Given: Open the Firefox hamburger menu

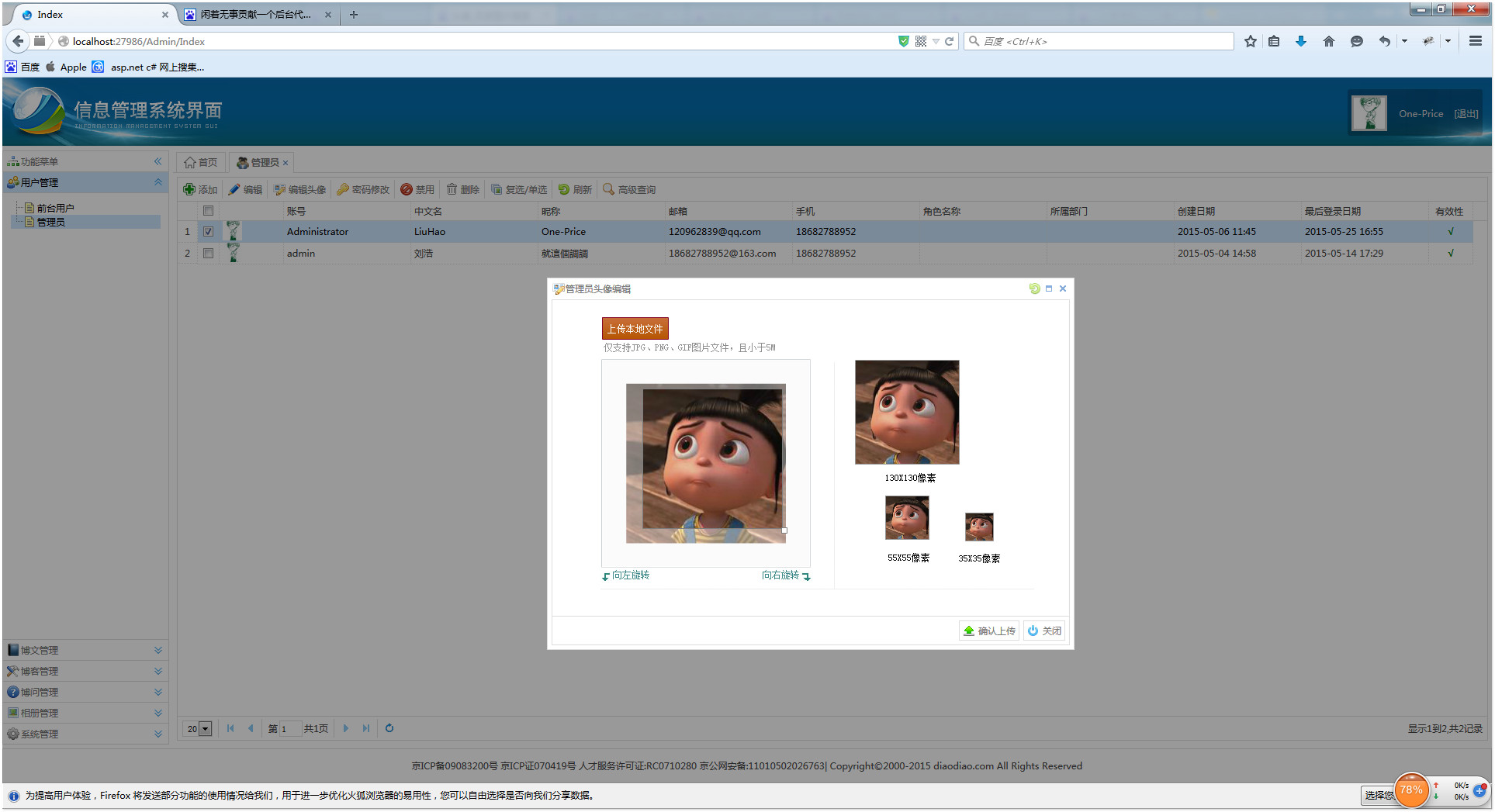Looking at the screenshot, I should click(x=1476, y=41).
